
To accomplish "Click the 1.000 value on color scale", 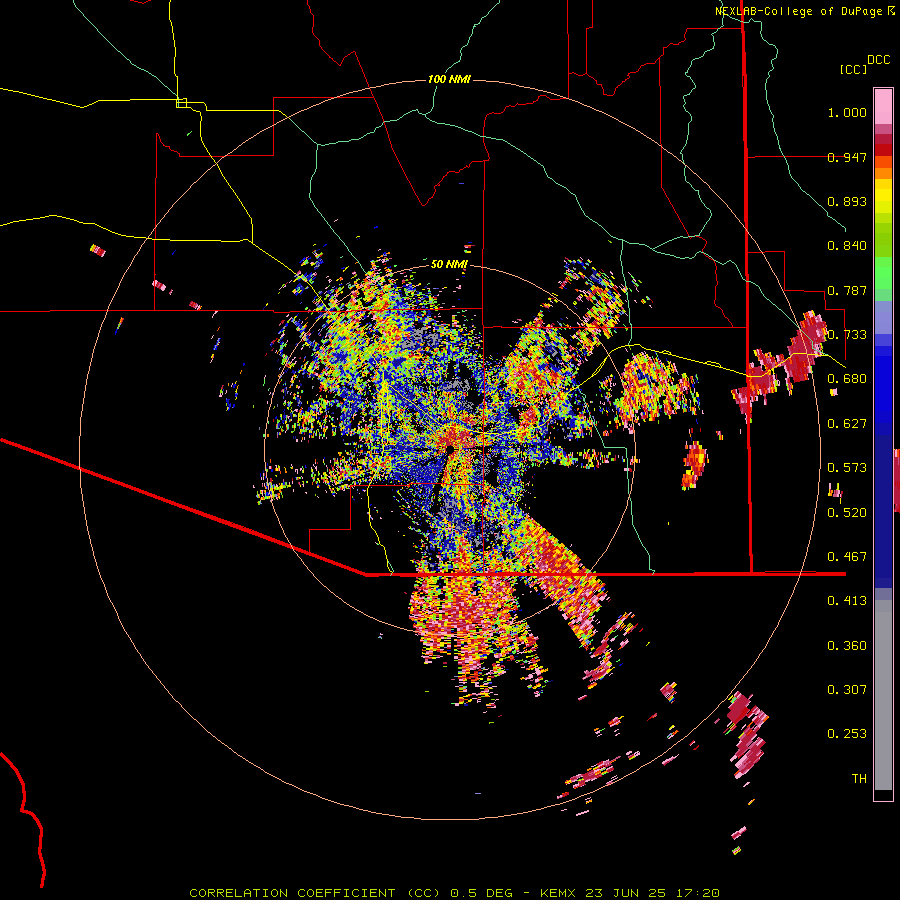I will (847, 112).
